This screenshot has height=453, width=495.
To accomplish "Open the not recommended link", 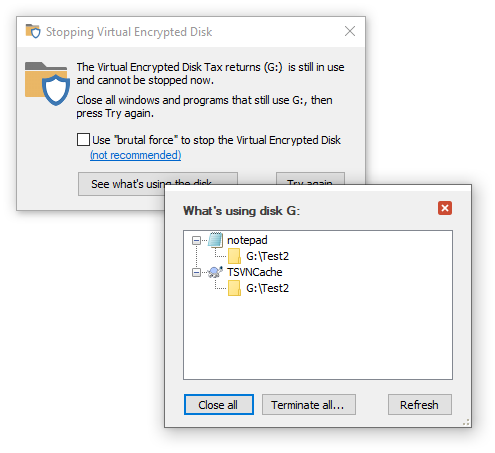I will click(x=135, y=155).
